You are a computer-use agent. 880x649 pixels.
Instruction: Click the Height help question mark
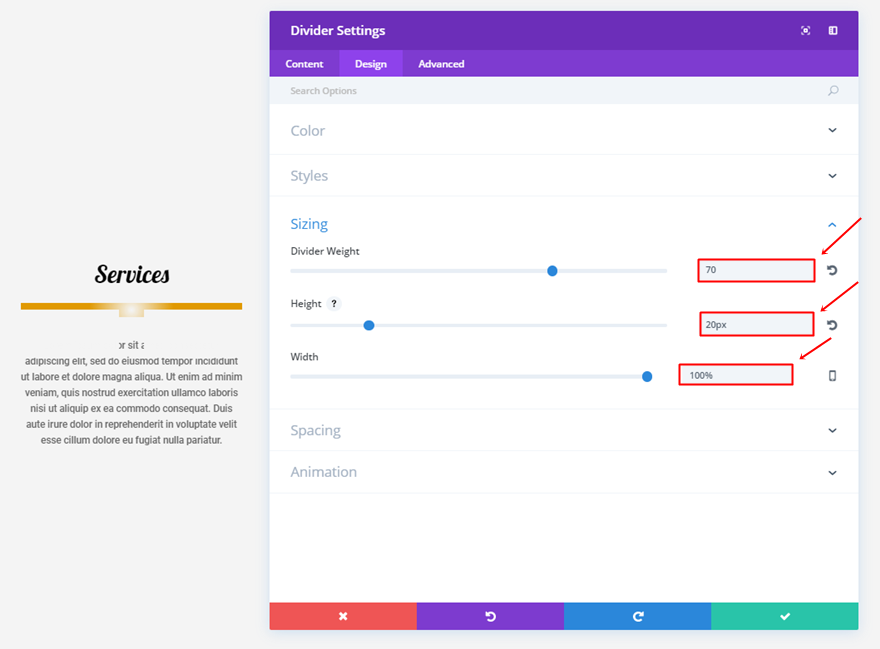click(x=334, y=304)
